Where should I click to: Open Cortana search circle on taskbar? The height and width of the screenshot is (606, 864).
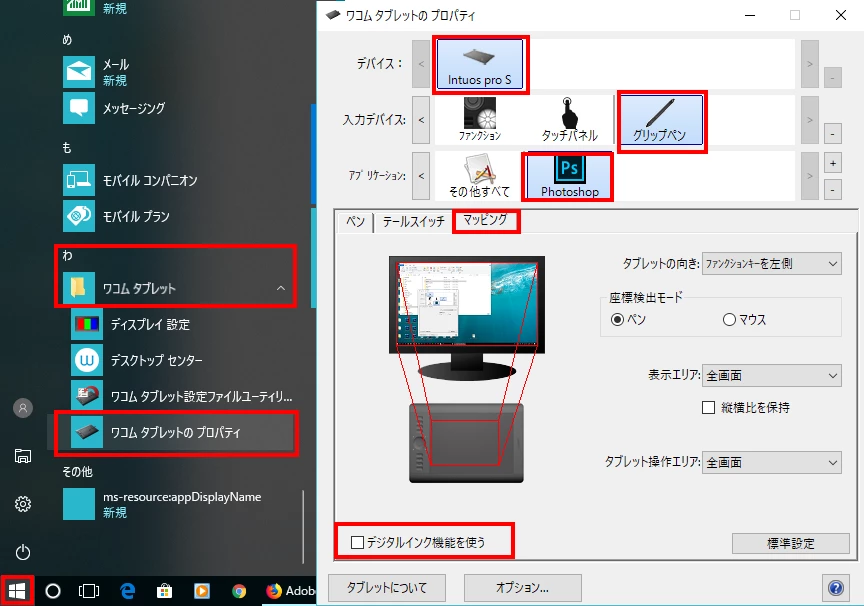tap(53, 591)
